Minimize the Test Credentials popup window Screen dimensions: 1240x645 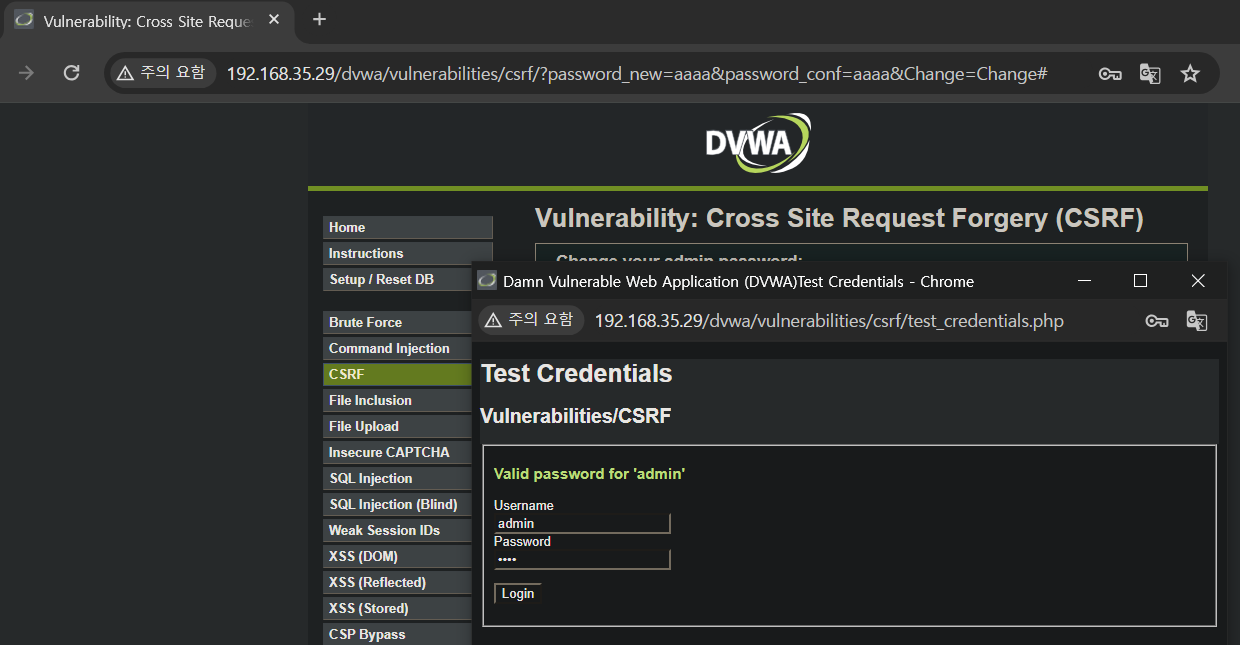click(x=1085, y=281)
